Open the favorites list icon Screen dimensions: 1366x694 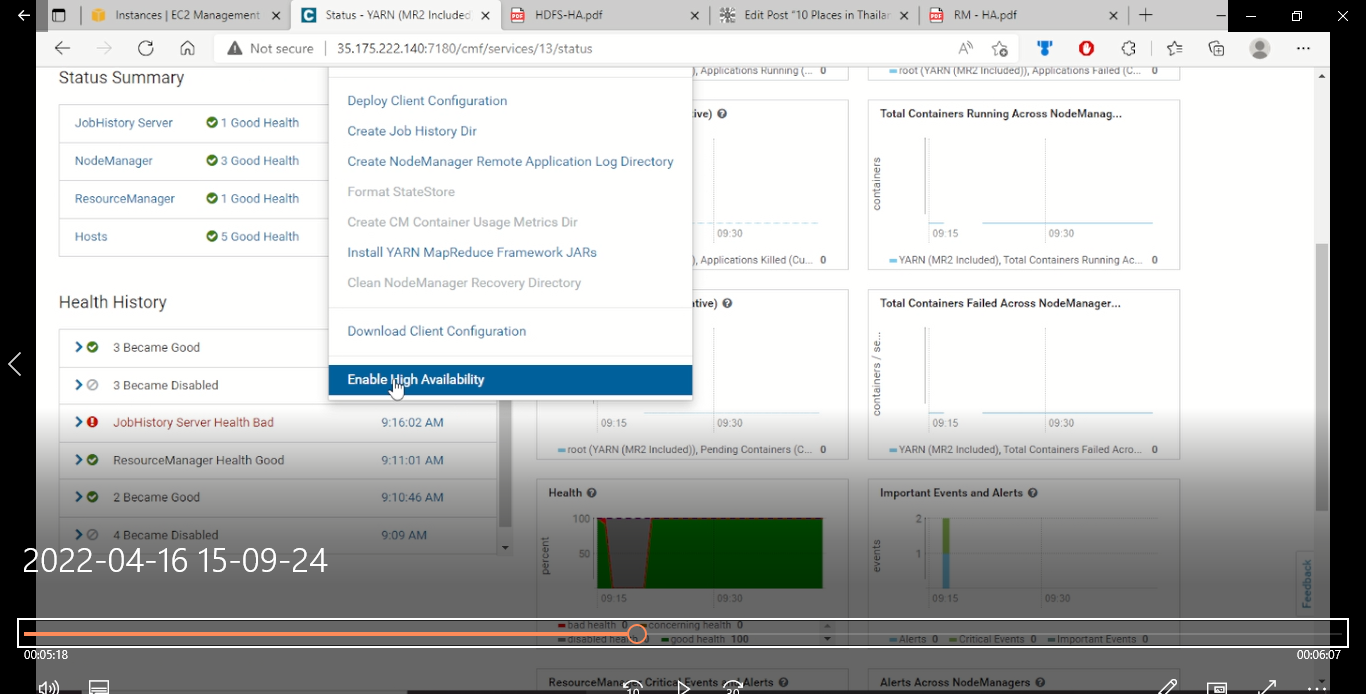click(1174, 48)
